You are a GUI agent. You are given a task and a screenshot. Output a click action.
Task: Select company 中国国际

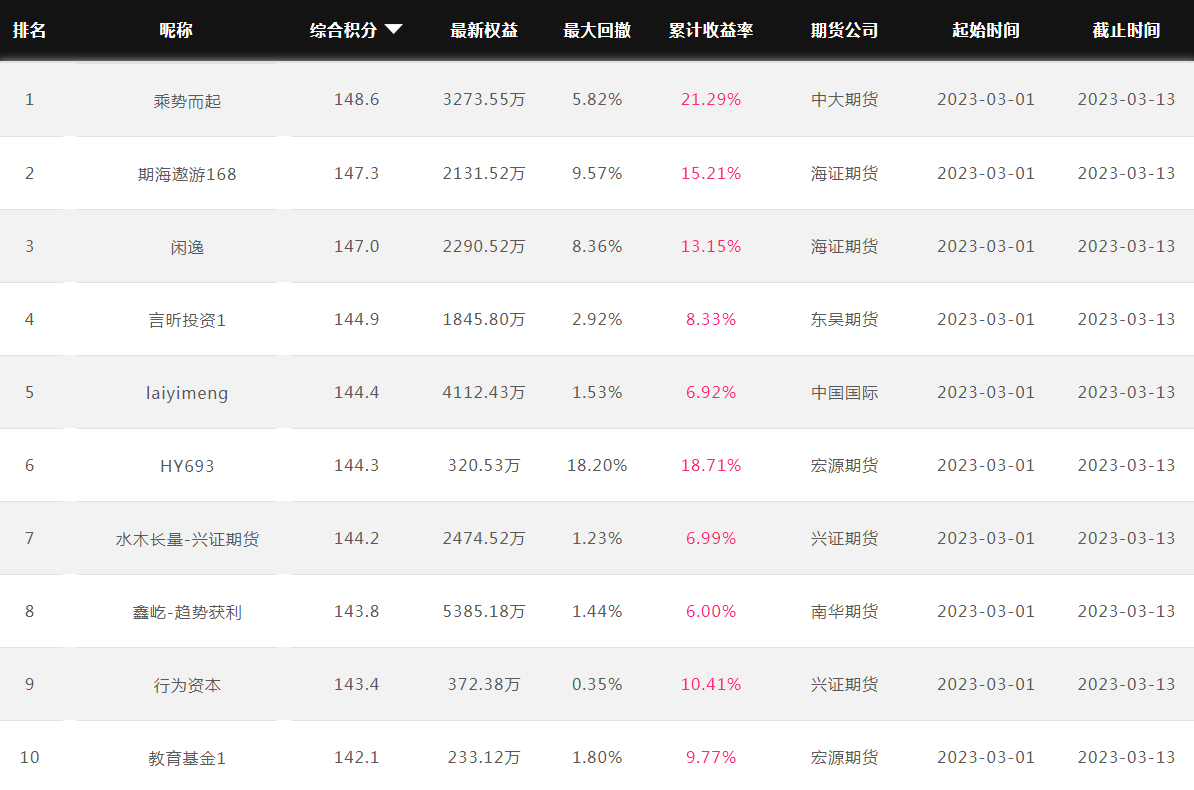click(x=844, y=393)
